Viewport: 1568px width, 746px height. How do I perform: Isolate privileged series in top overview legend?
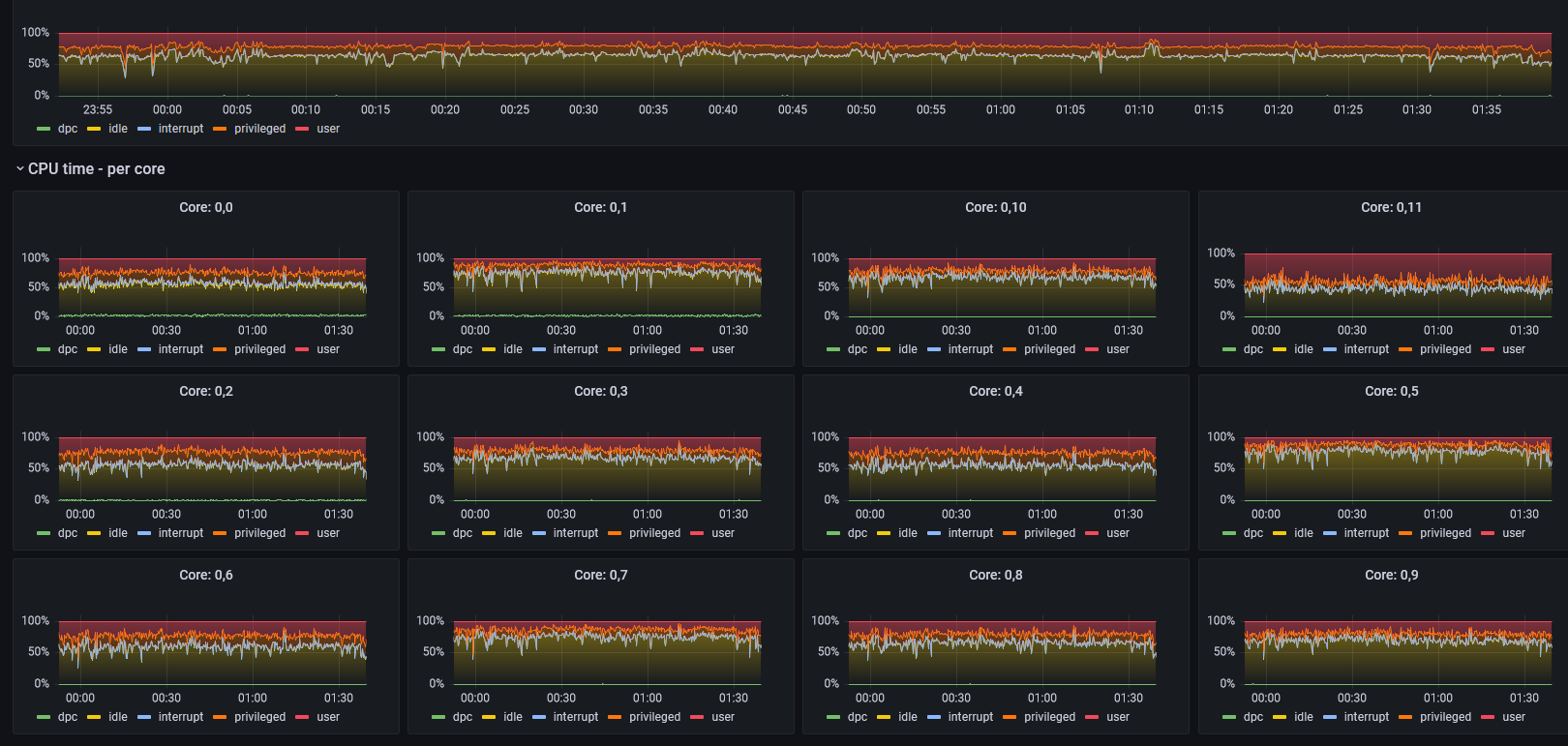point(260,129)
